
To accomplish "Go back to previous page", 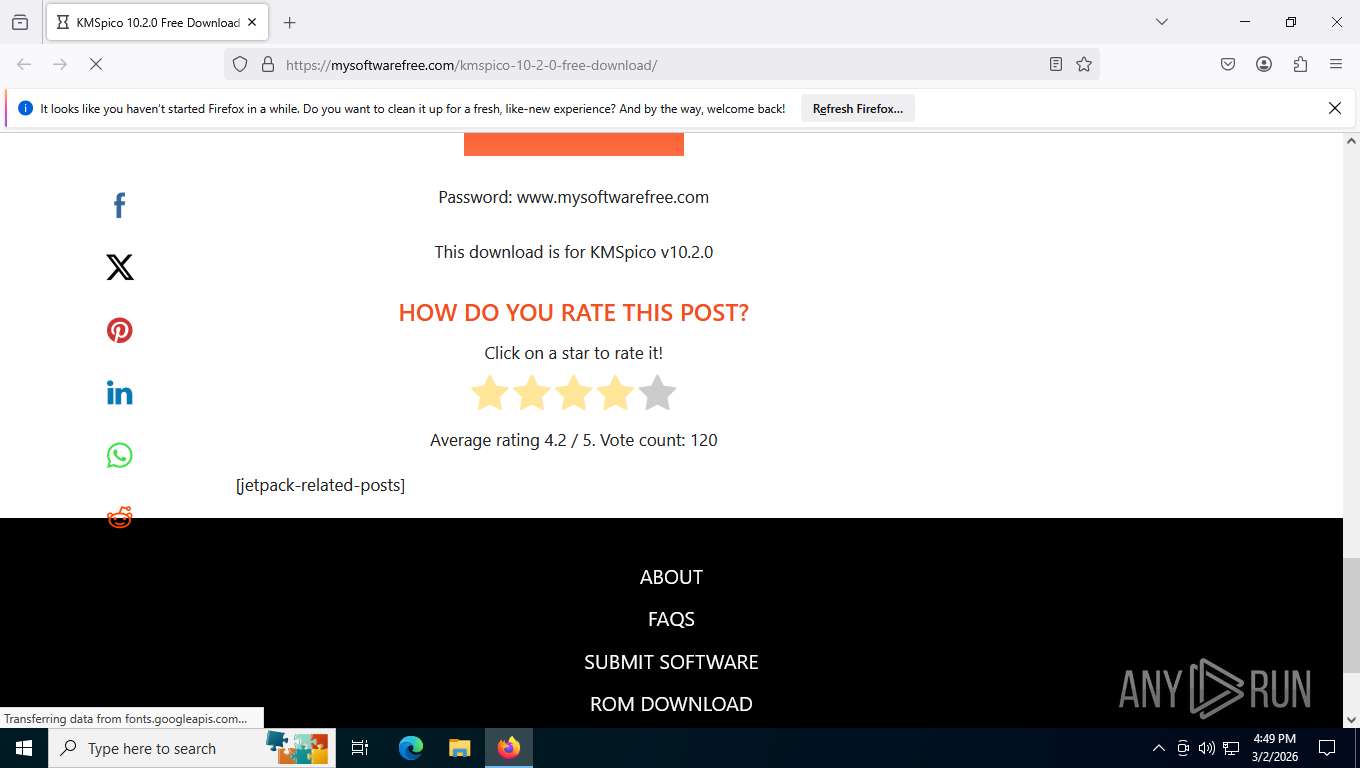I will [24, 64].
